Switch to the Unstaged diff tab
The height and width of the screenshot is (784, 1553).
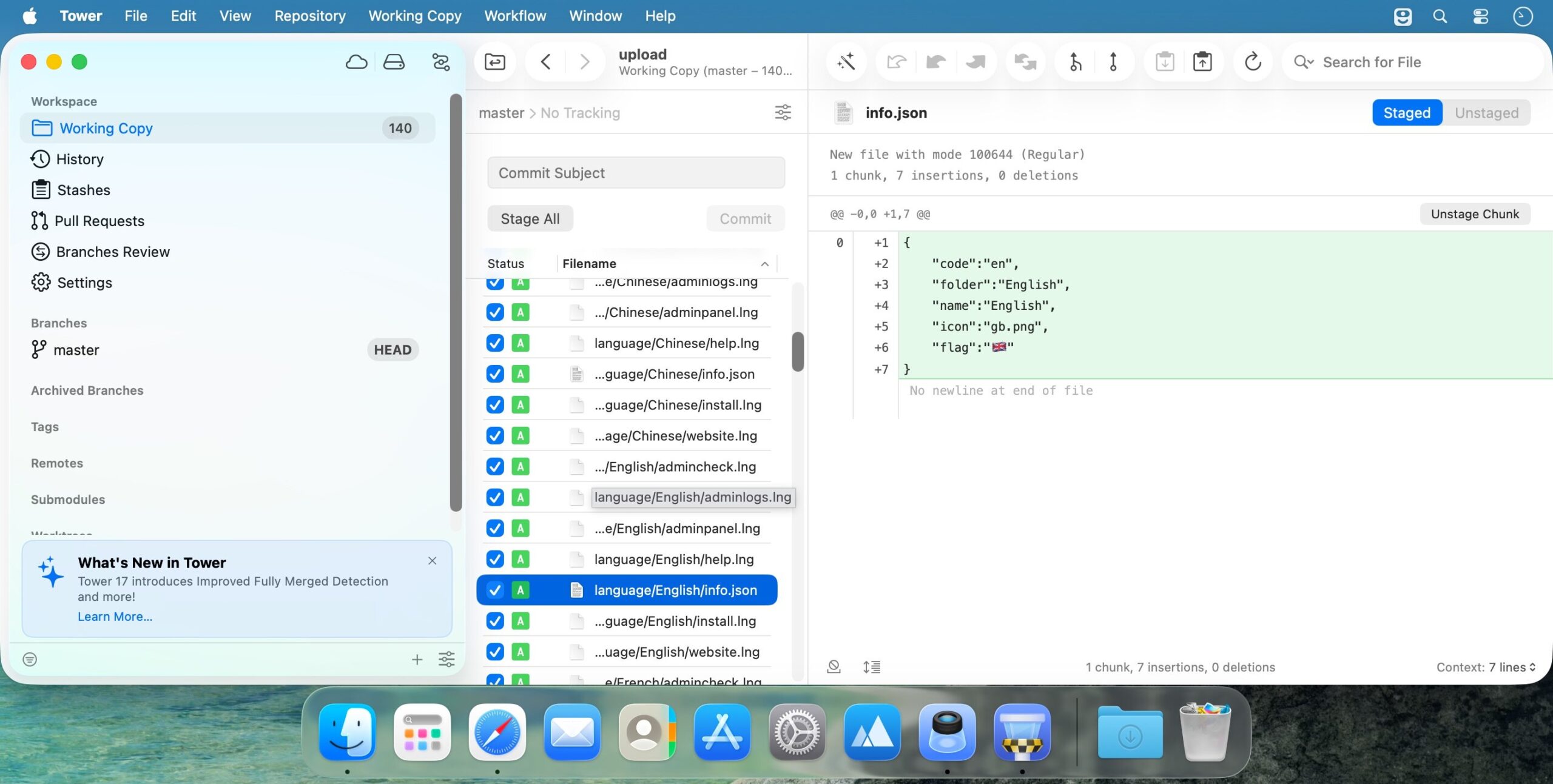(1486, 113)
